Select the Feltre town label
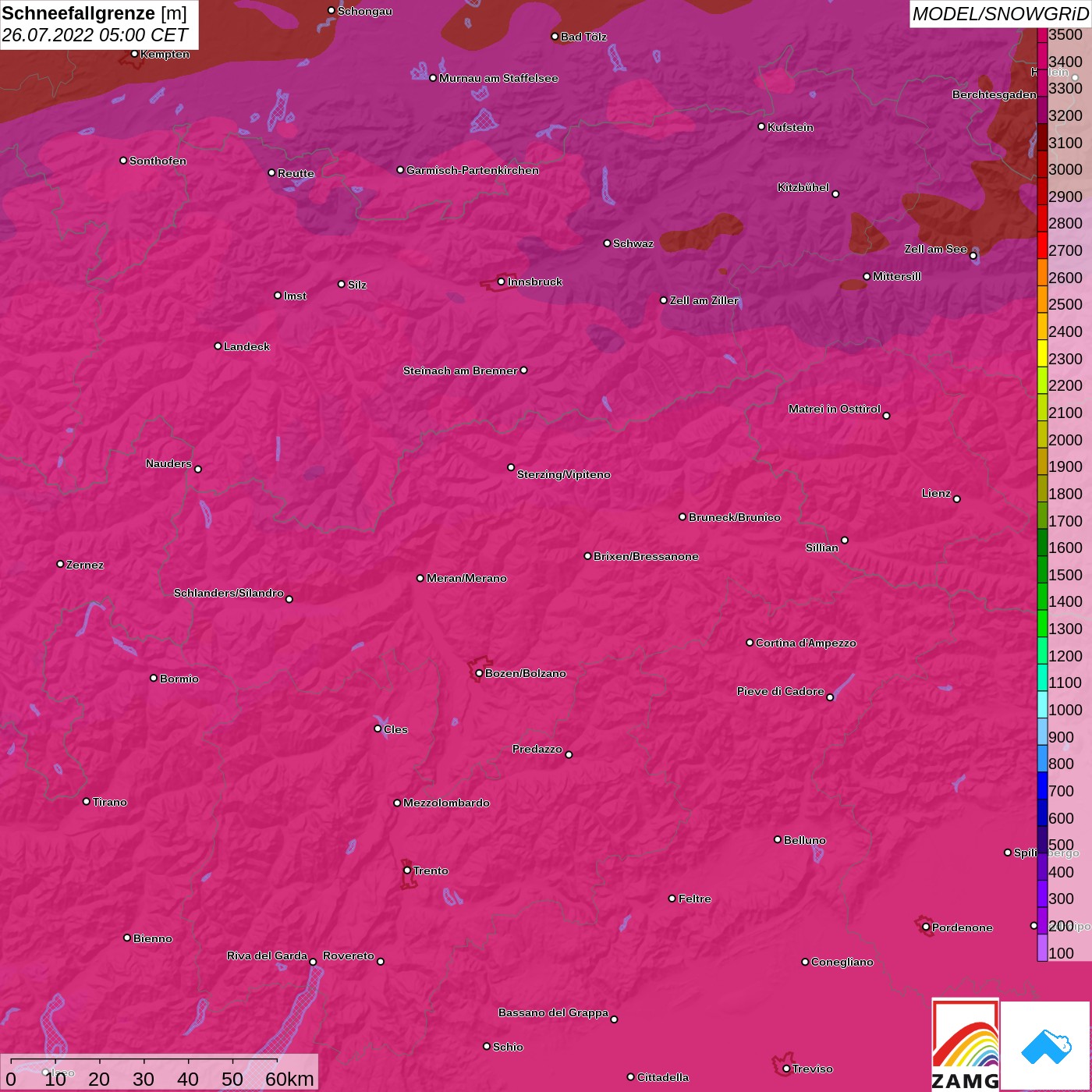The height and width of the screenshot is (1092, 1092). pyautogui.click(x=694, y=899)
